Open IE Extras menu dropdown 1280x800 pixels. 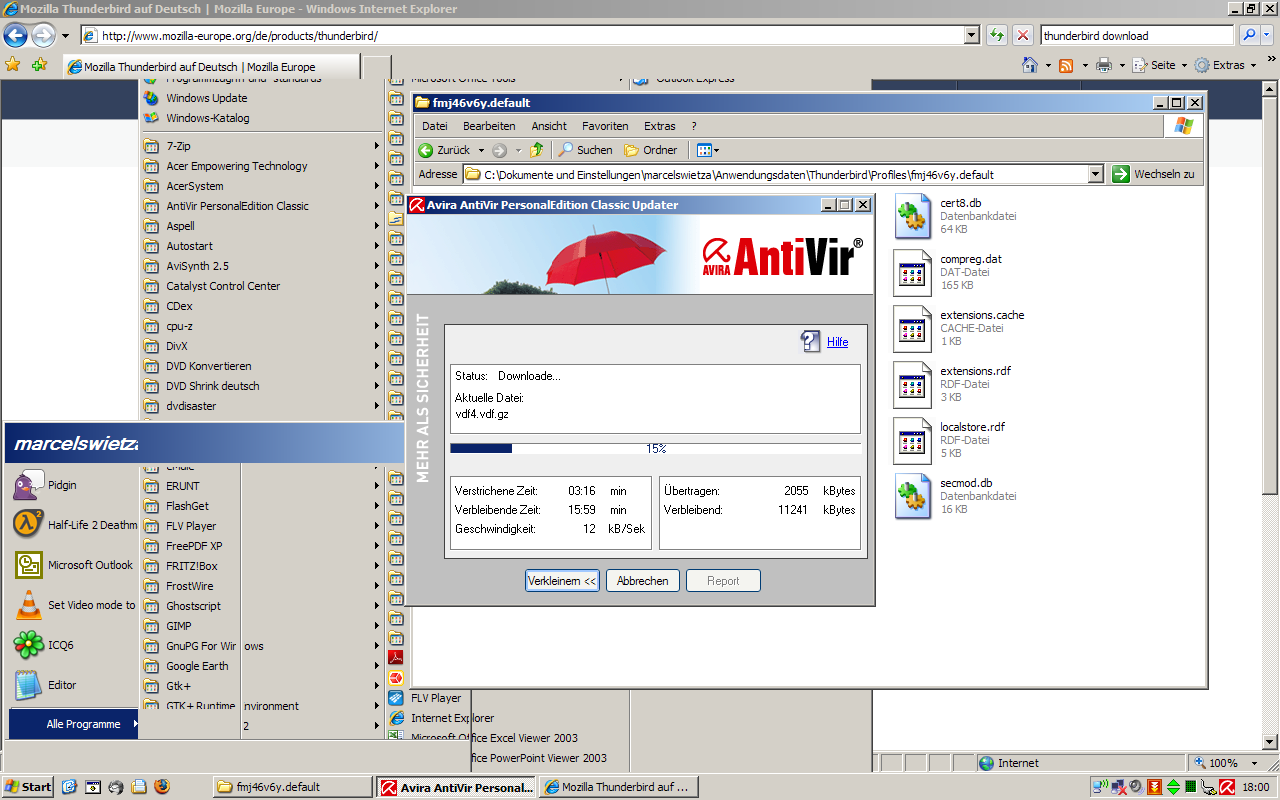click(1227, 65)
